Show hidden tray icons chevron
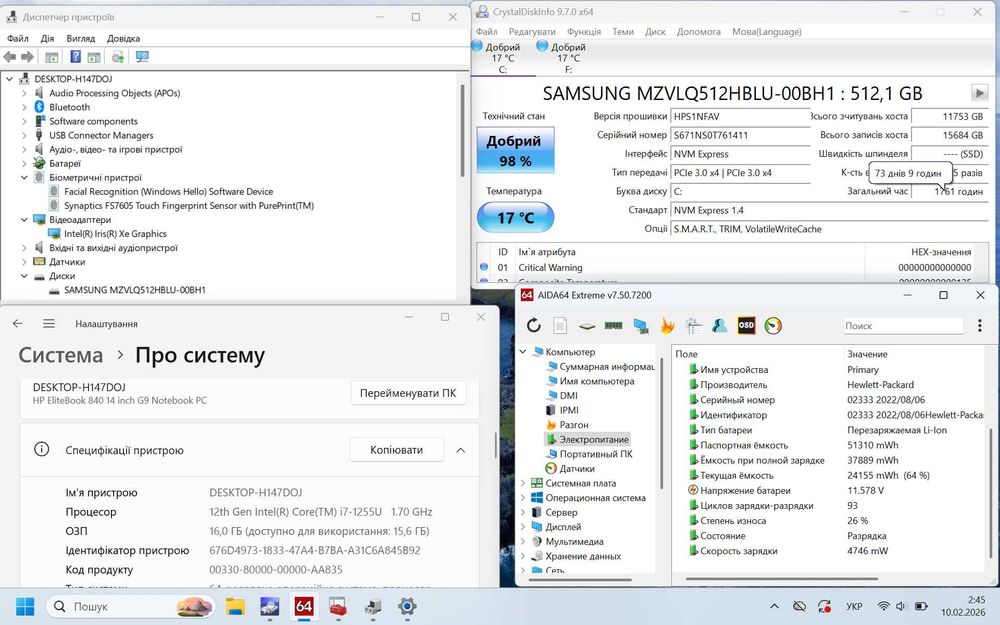The height and width of the screenshot is (625, 1000). pyautogui.click(x=774, y=606)
